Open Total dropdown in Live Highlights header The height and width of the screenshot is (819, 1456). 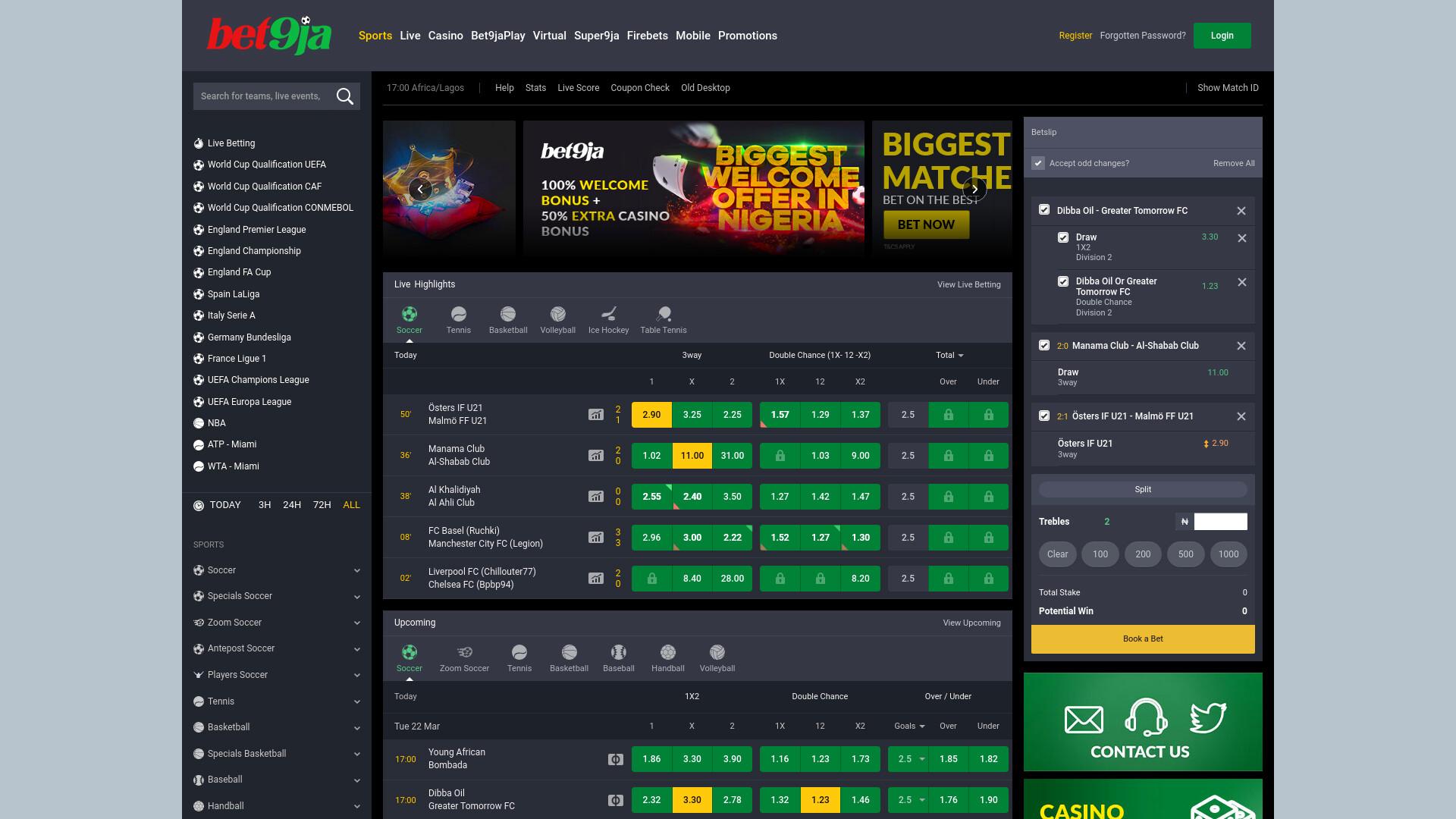[949, 355]
